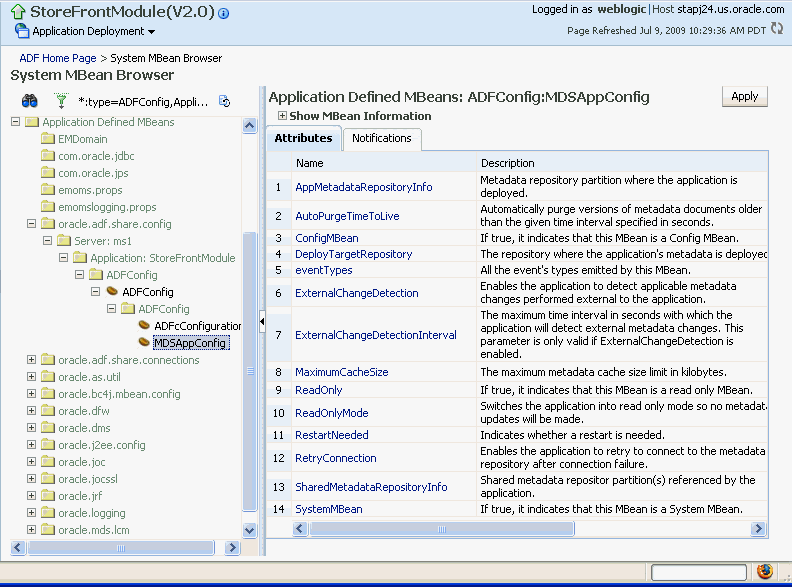Screen dimensions: 792x587
Task: Expand the oracle.as.util node
Action: [x=31, y=376]
